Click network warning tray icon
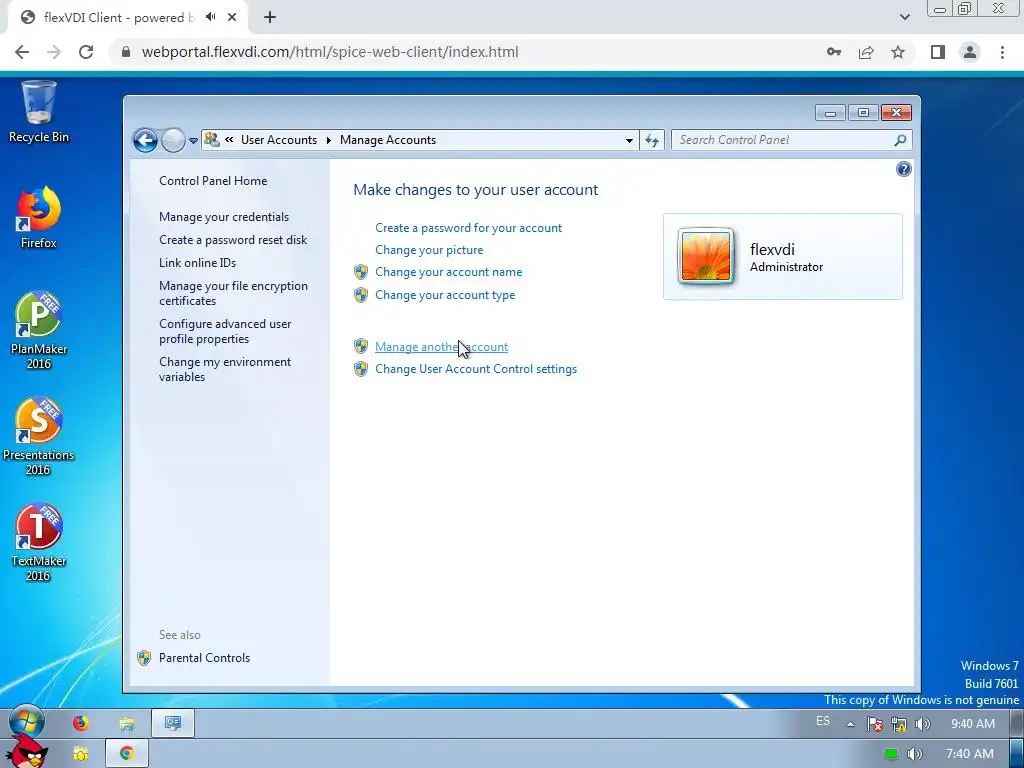Image resolution: width=1024 pixels, height=768 pixels. click(x=899, y=724)
